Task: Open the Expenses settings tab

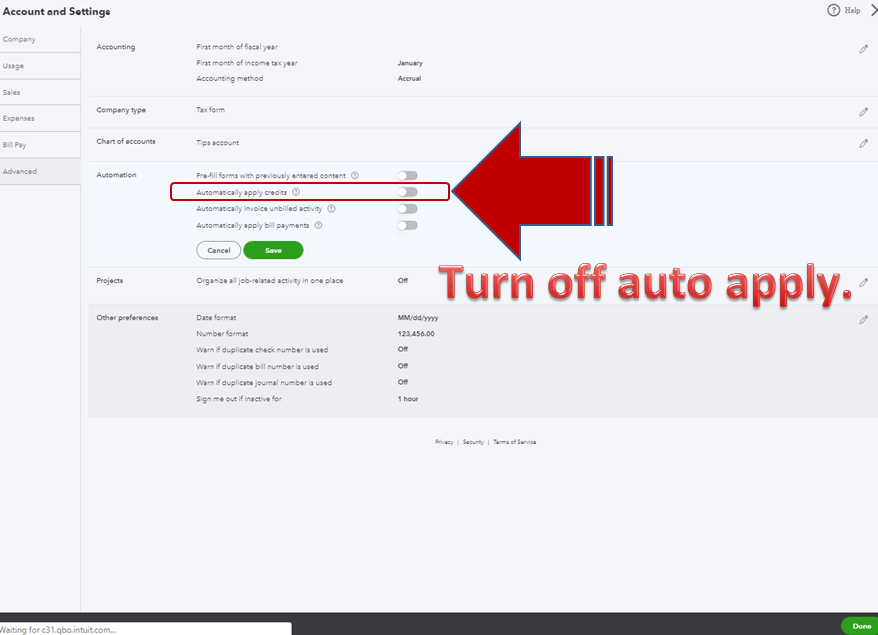Action: pyautogui.click(x=40, y=118)
